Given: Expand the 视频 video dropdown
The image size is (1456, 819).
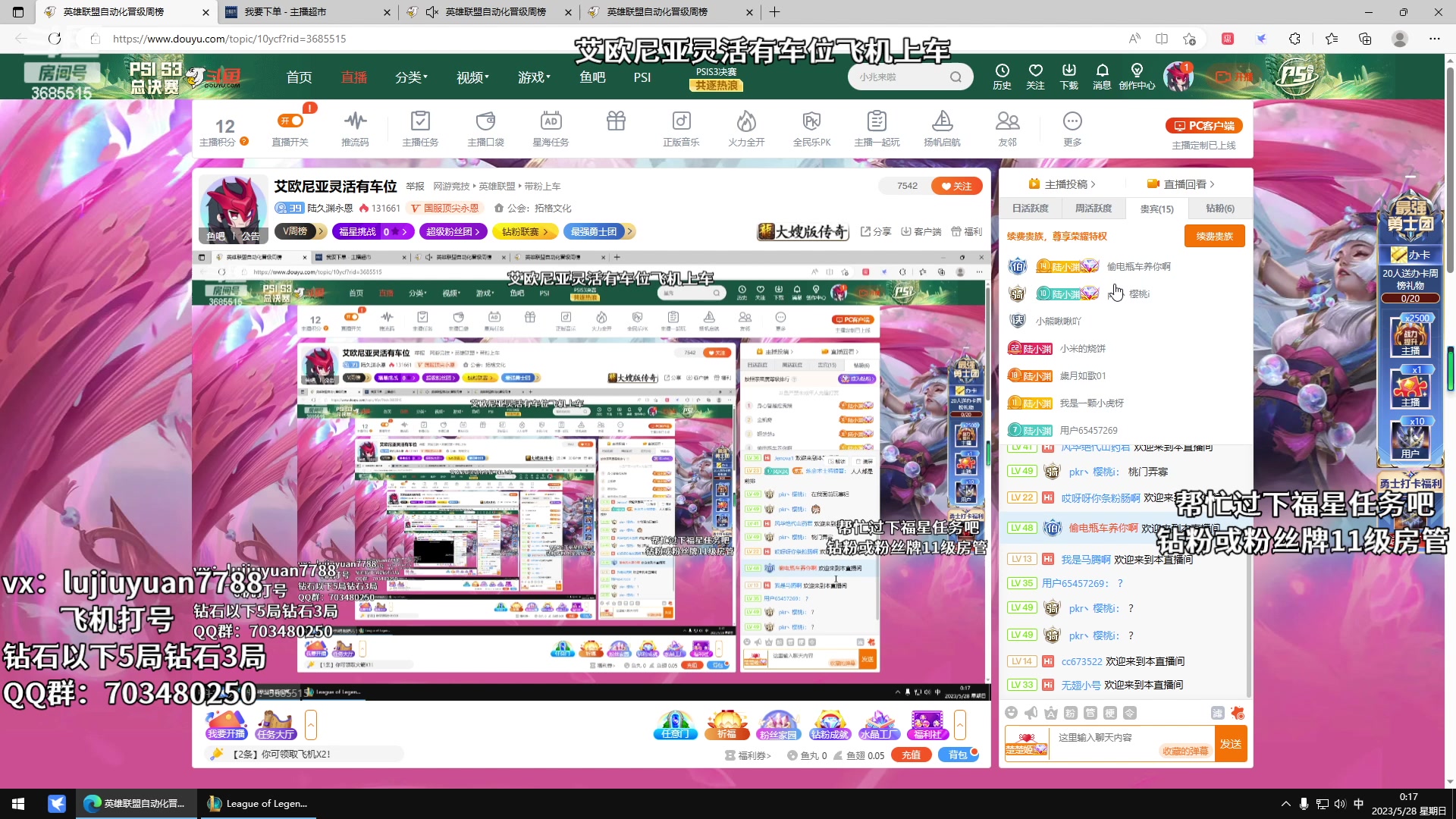Looking at the screenshot, I should click(x=472, y=77).
